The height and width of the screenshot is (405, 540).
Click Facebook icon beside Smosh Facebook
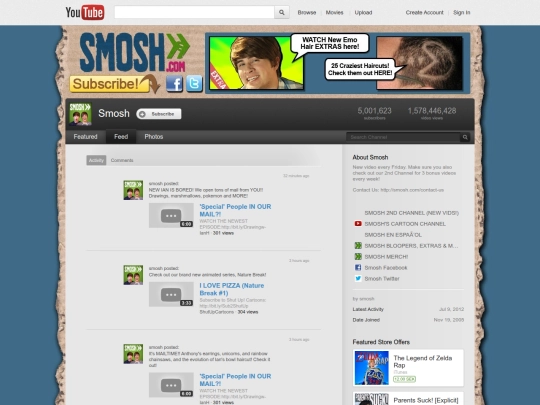coord(358,268)
